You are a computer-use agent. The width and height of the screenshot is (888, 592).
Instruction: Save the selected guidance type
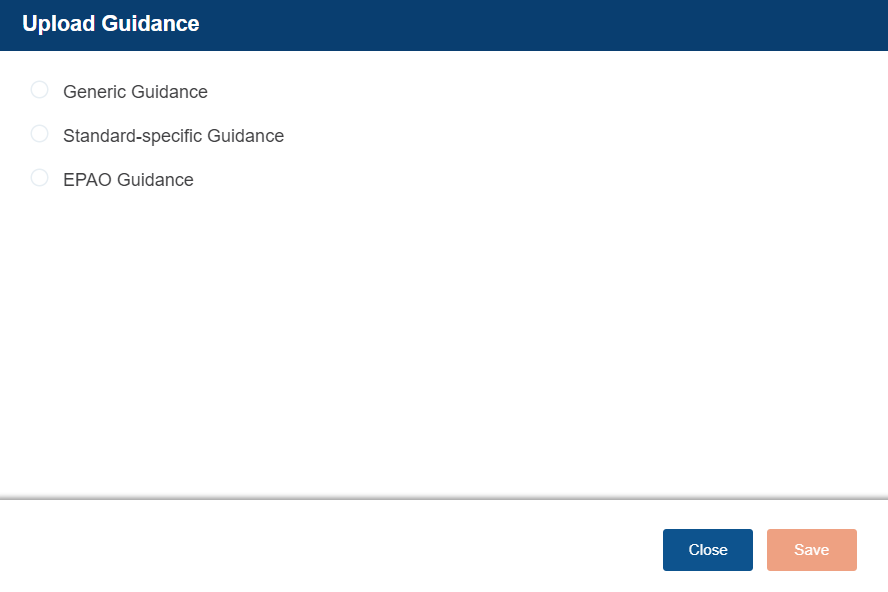811,550
